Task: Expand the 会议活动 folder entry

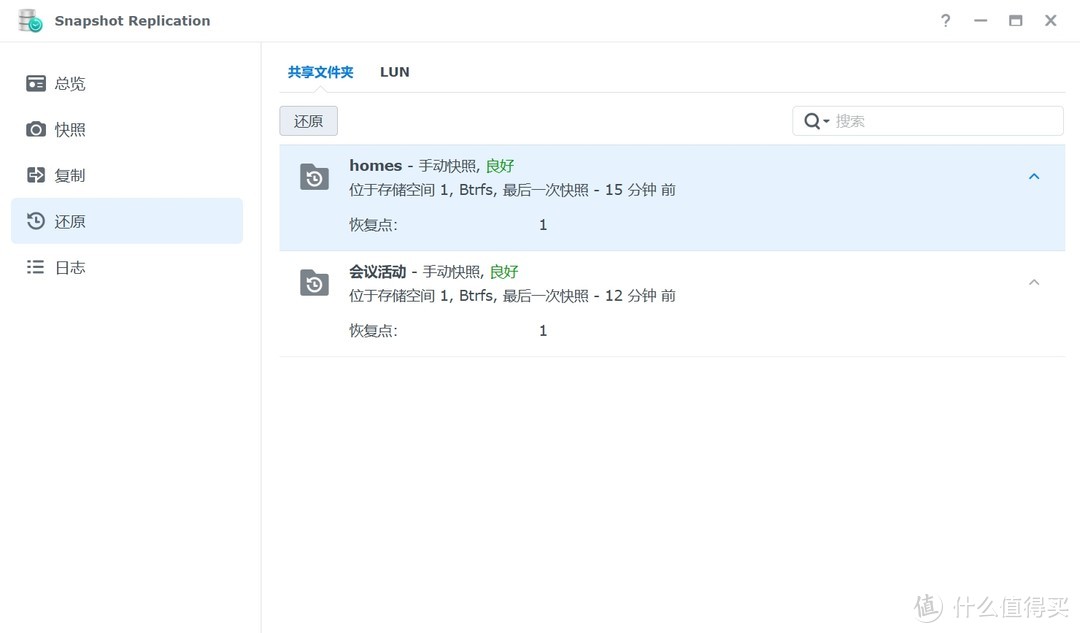Action: click(x=1034, y=282)
